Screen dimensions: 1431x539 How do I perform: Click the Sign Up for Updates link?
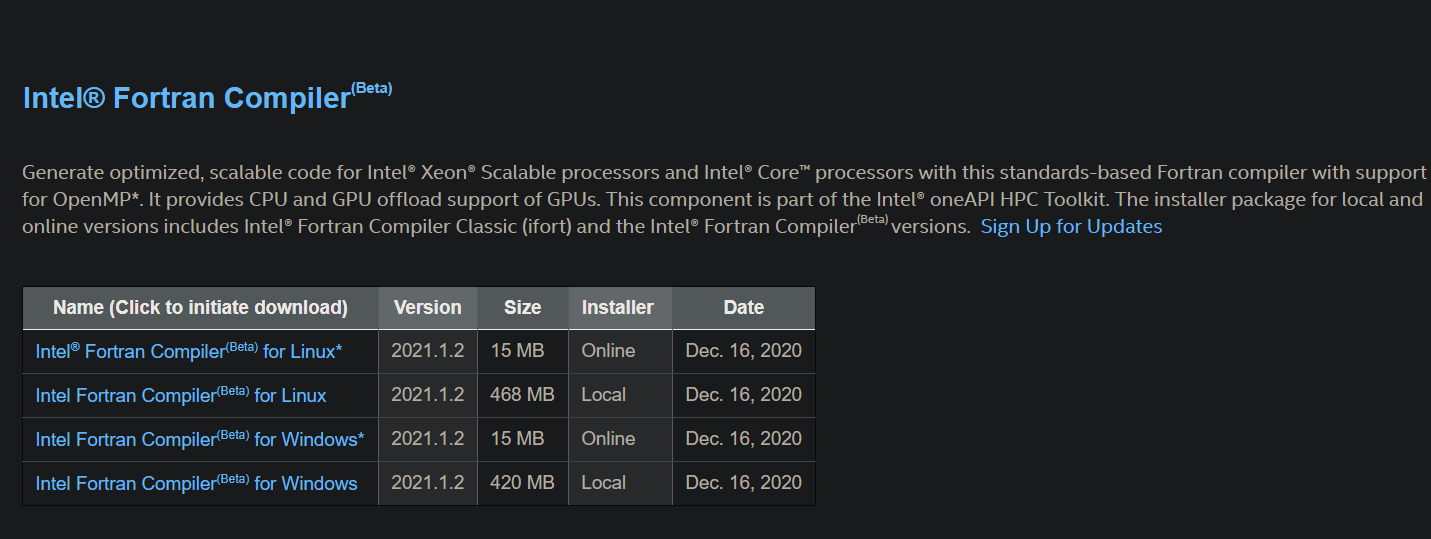1071,227
